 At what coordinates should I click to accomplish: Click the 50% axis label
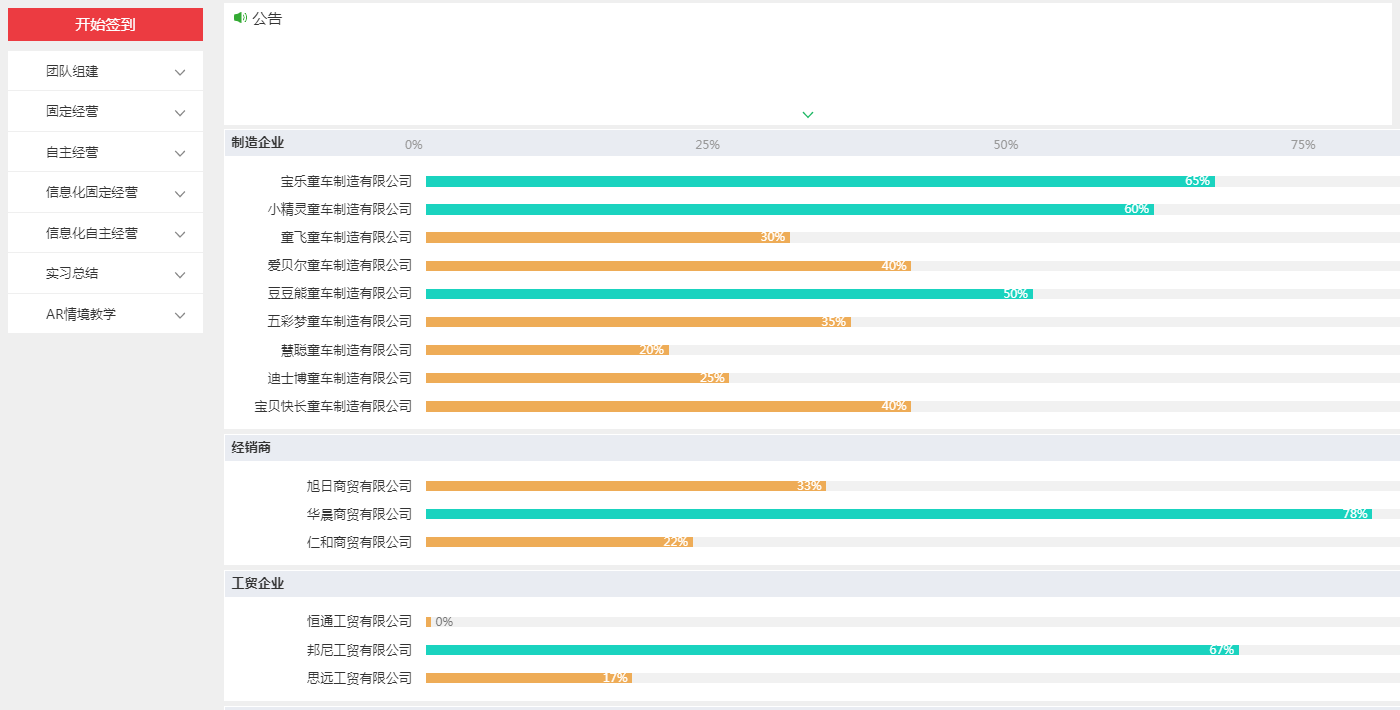pyautogui.click(x=1006, y=145)
